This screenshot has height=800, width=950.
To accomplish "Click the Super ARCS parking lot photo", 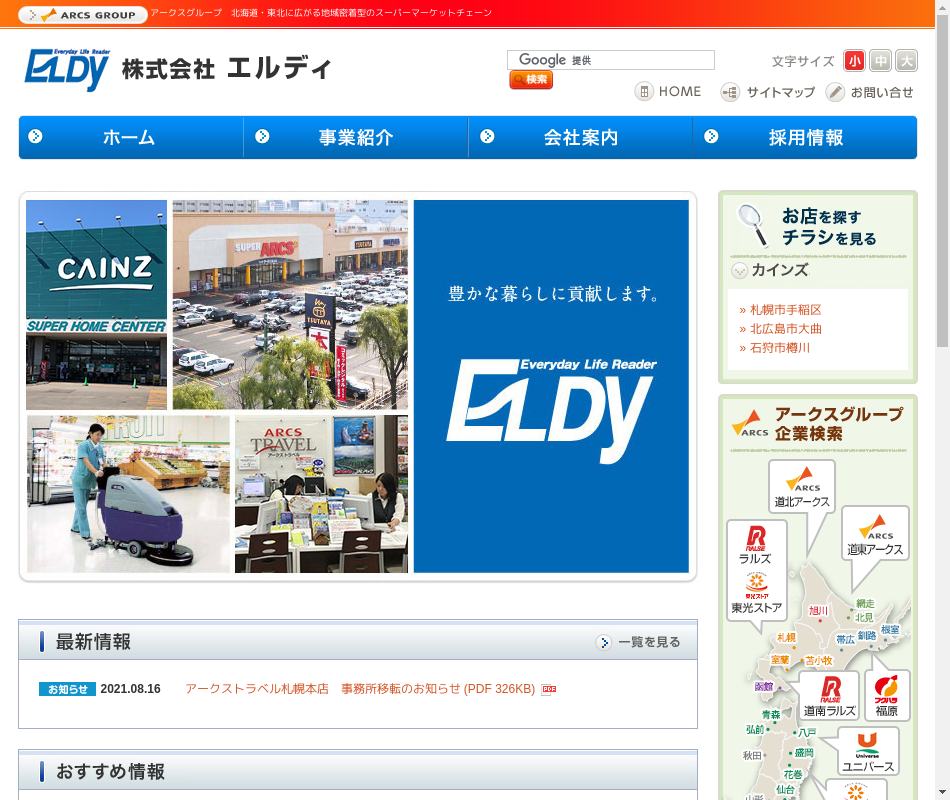I will pos(290,305).
